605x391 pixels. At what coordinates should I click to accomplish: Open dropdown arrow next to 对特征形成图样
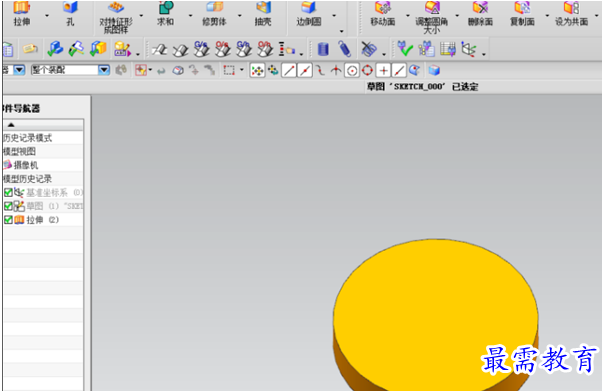click(x=141, y=16)
